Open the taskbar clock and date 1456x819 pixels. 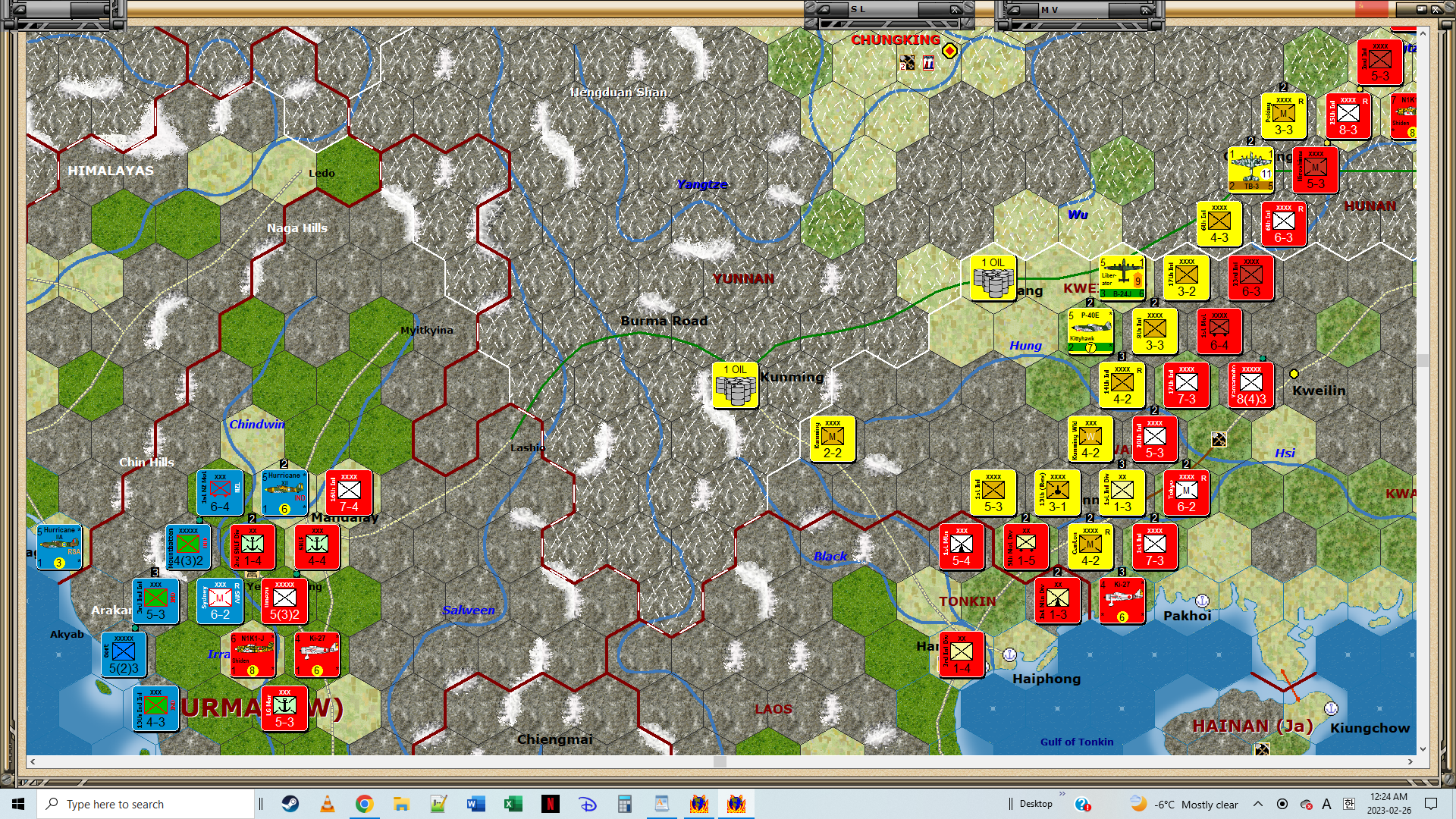coord(1389,804)
